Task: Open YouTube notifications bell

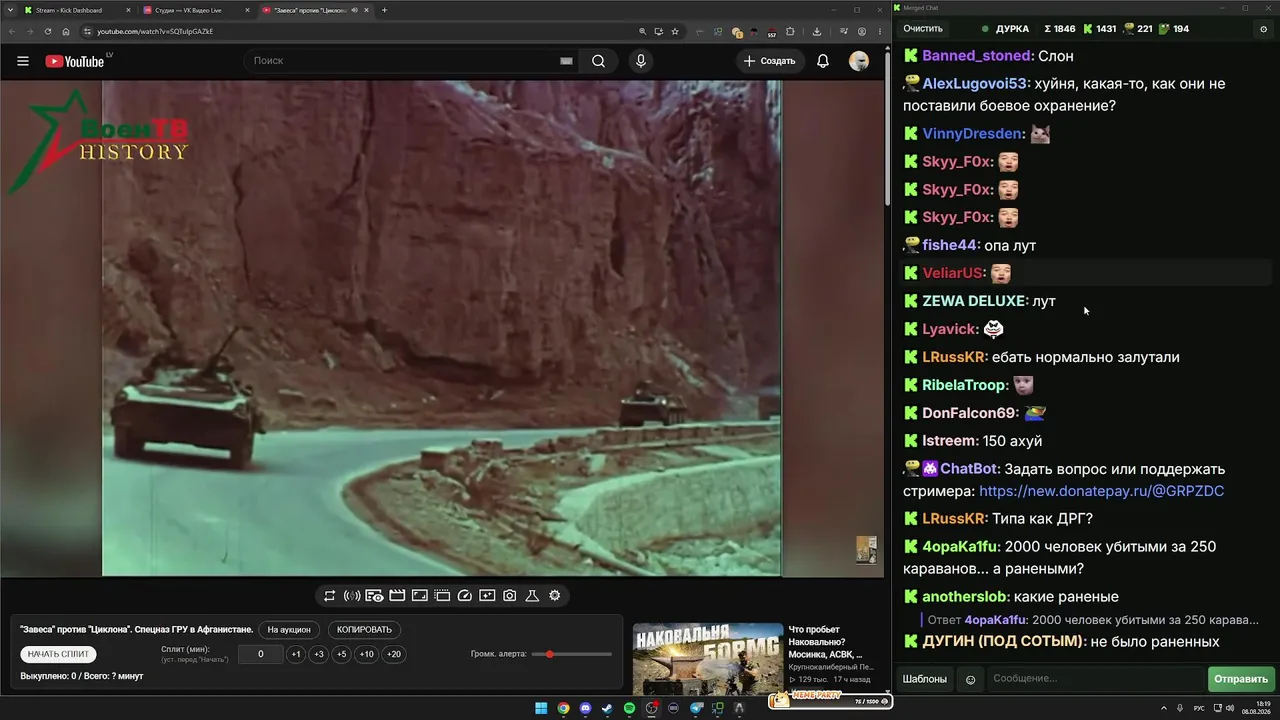Action: [x=823, y=61]
